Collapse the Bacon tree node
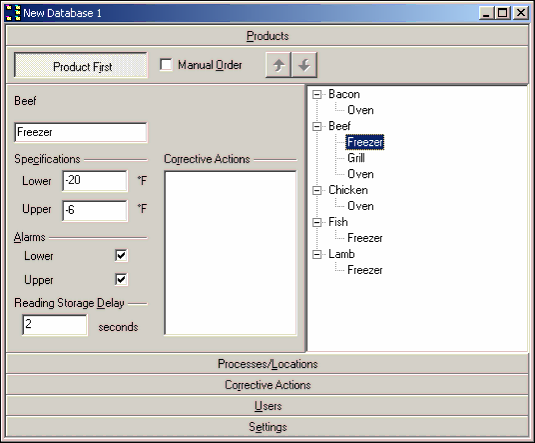The width and height of the screenshot is (535, 443). pyautogui.click(x=317, y=95)
